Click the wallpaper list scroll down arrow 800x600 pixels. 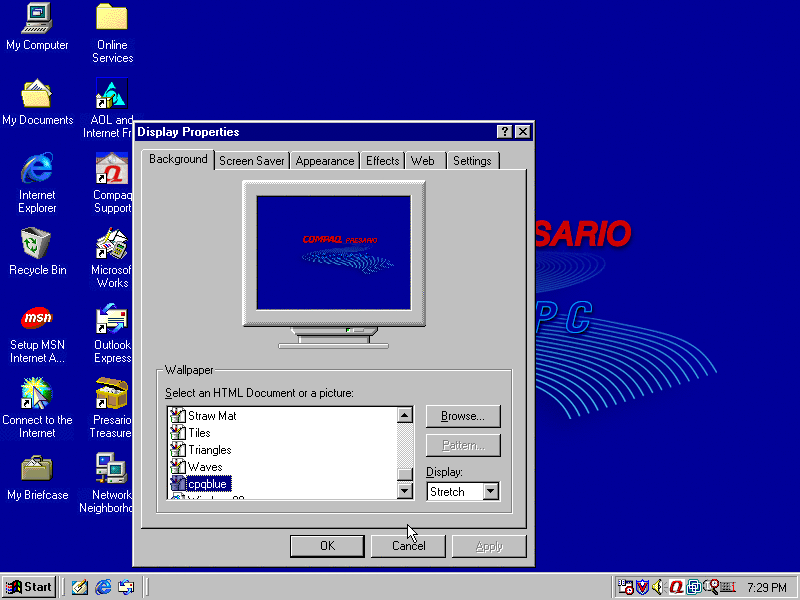[405, 491]
